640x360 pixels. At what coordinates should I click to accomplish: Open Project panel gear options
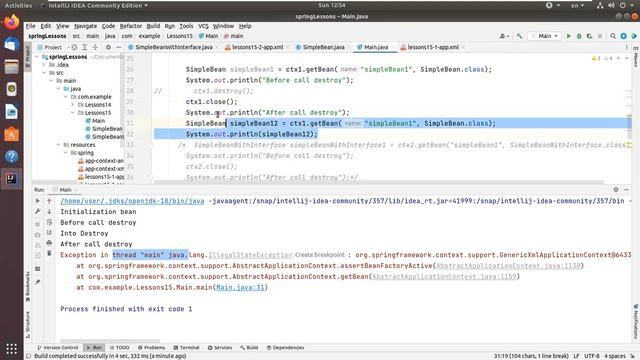click(108, 47)
